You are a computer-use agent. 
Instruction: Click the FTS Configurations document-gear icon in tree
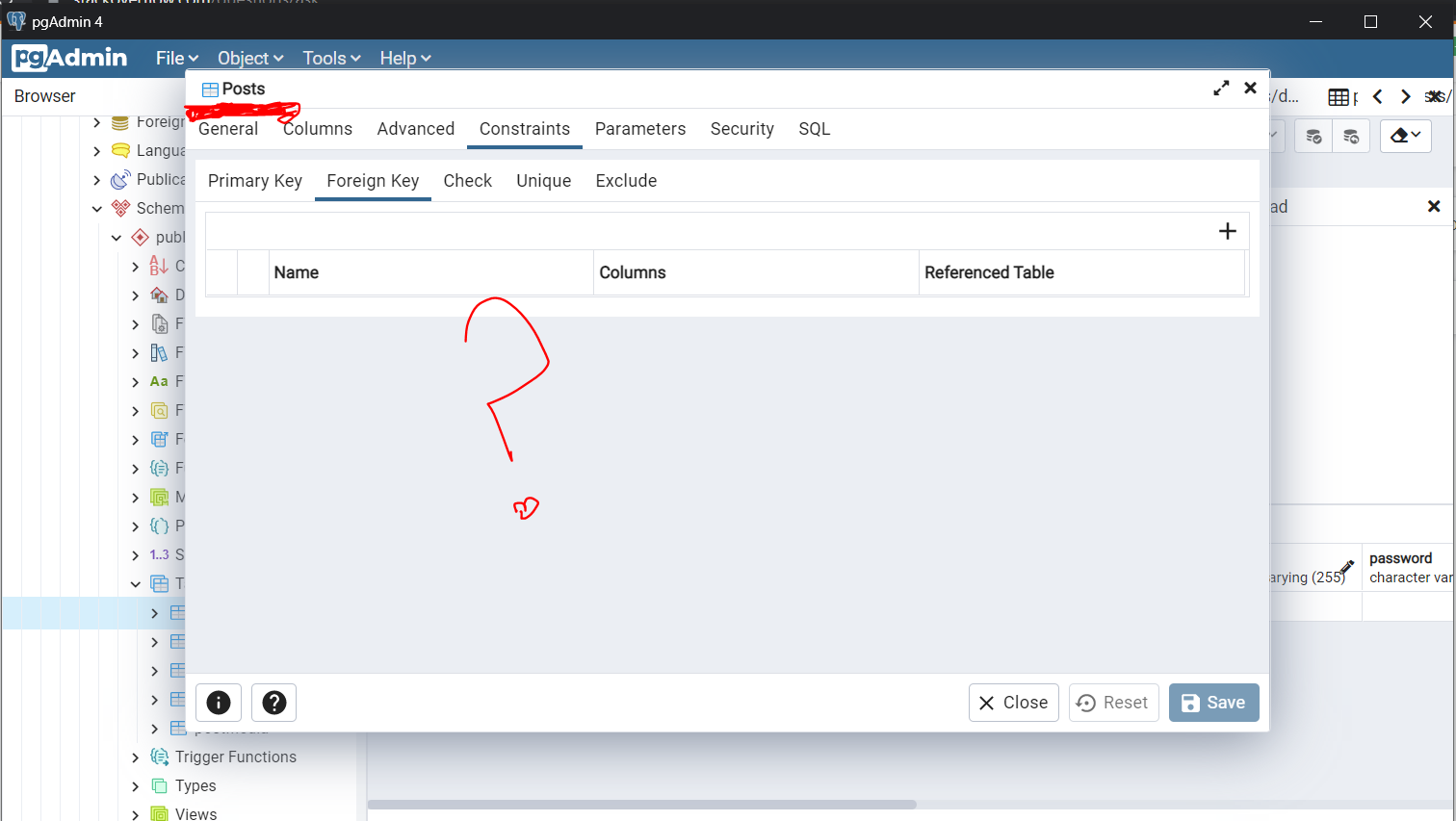[160, 324]
